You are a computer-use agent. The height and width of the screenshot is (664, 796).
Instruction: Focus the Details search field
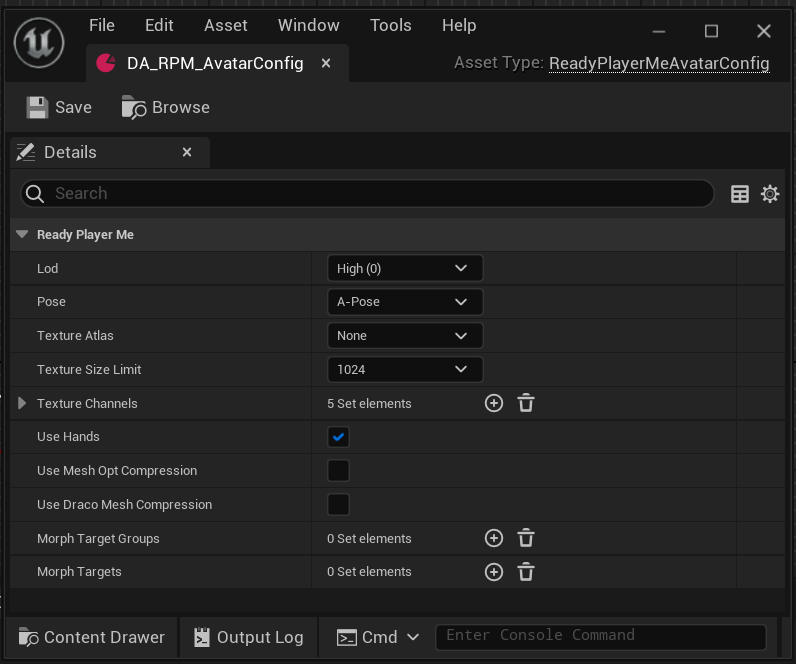click(367, 194)
